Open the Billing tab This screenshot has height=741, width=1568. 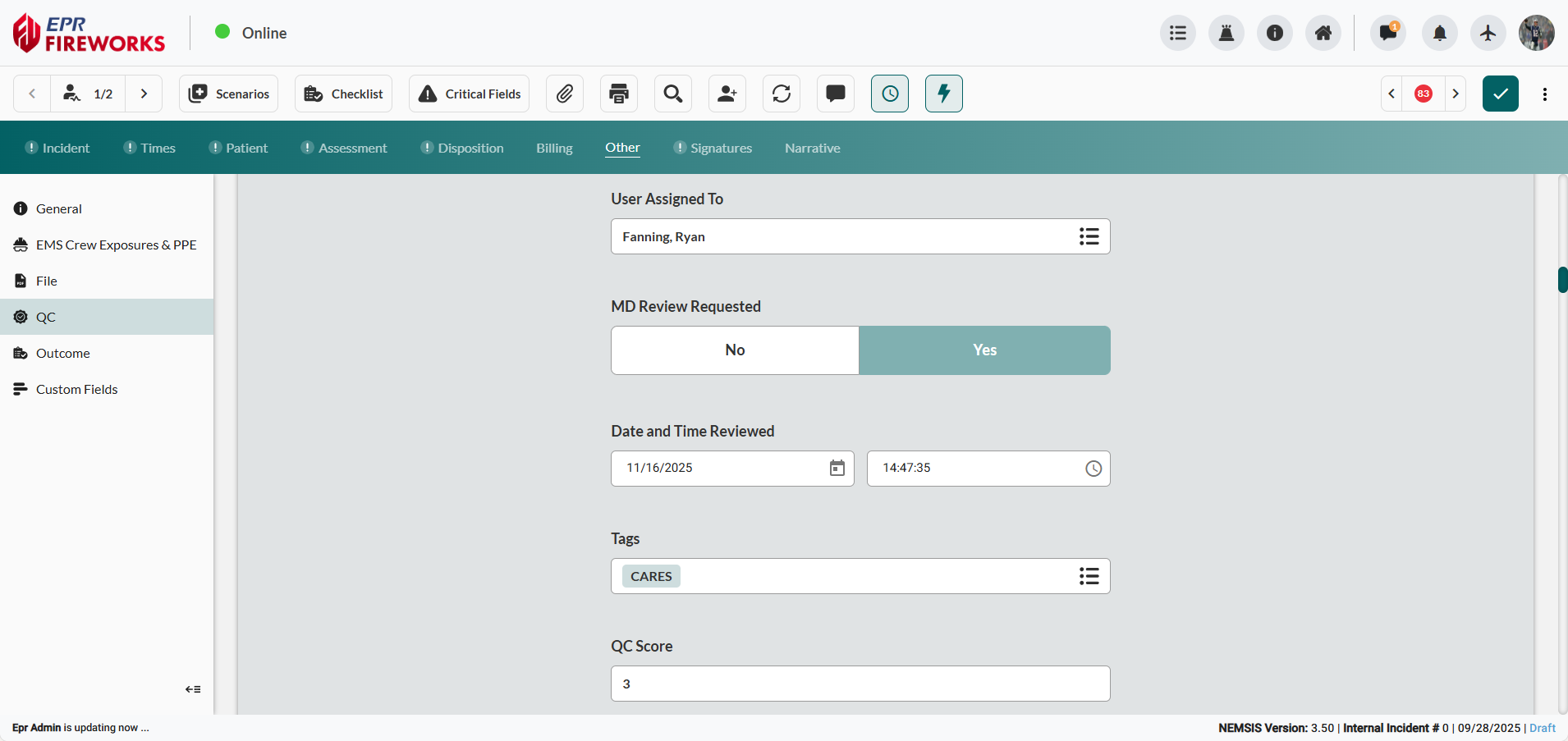(x=554, y=148)
